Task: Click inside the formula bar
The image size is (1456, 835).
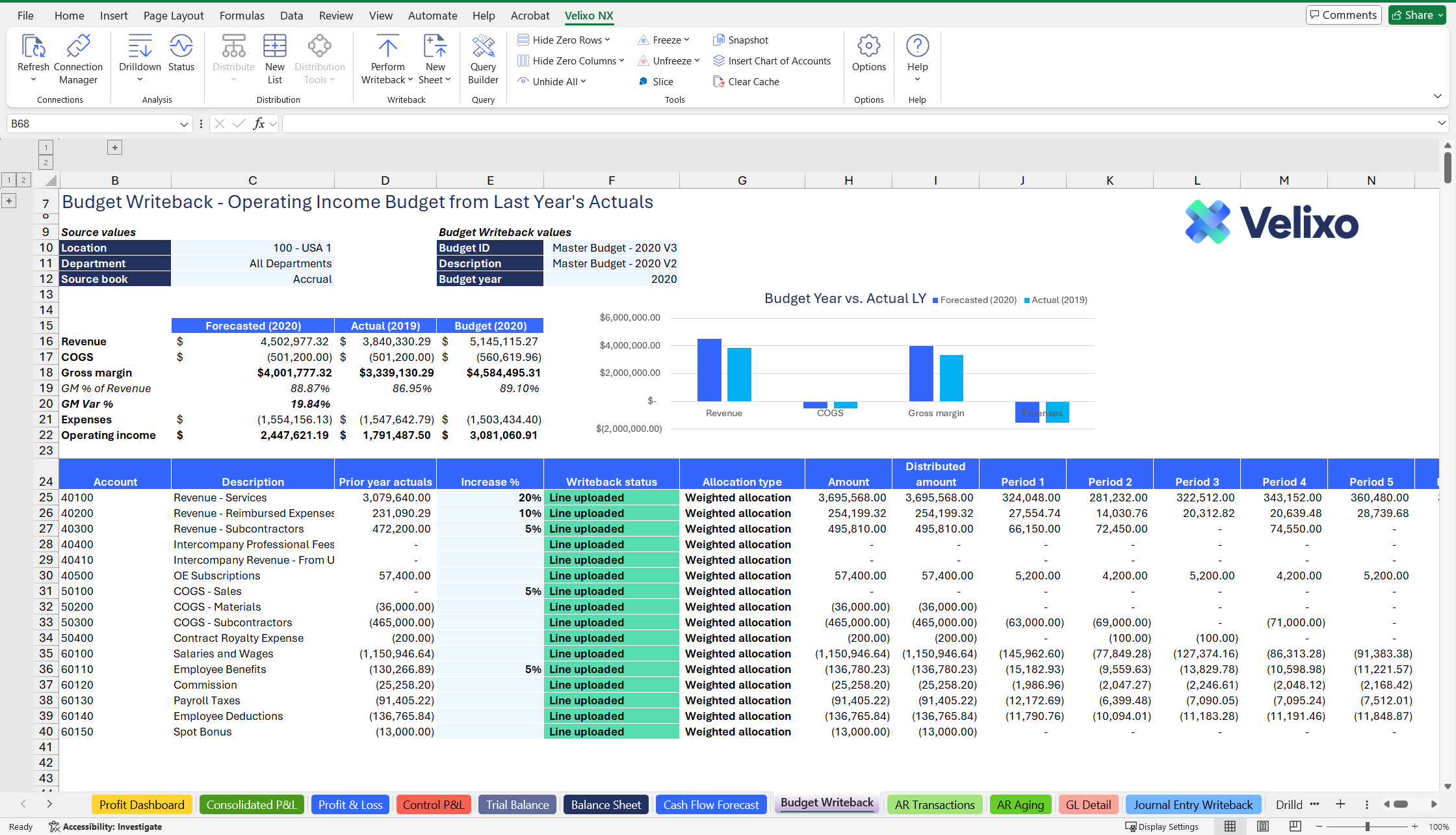Action: (x=858, y=124)
